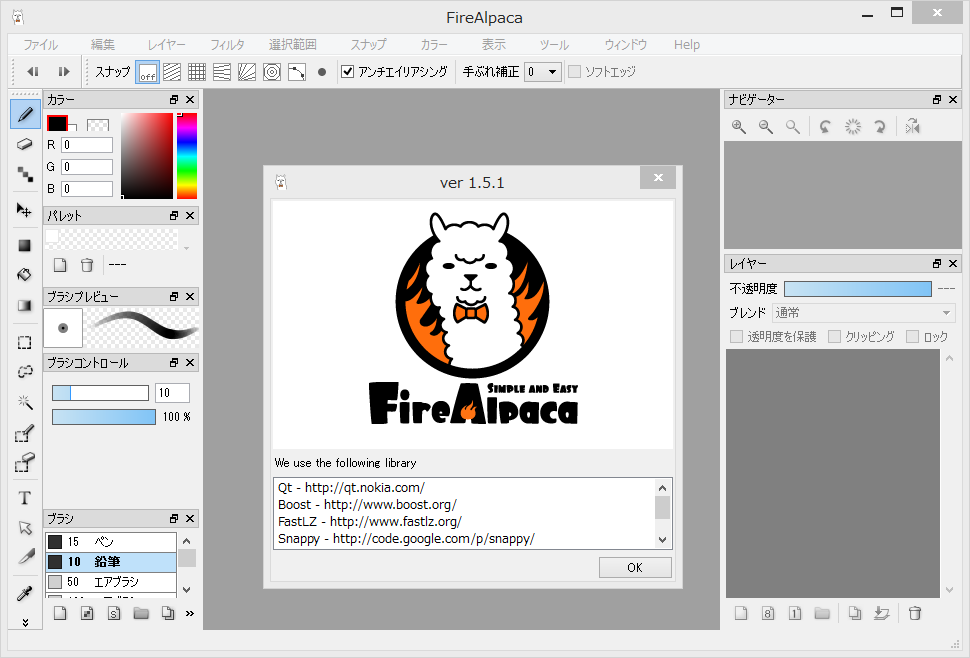Select the Lasso selection tool

(x=25, y=371)
